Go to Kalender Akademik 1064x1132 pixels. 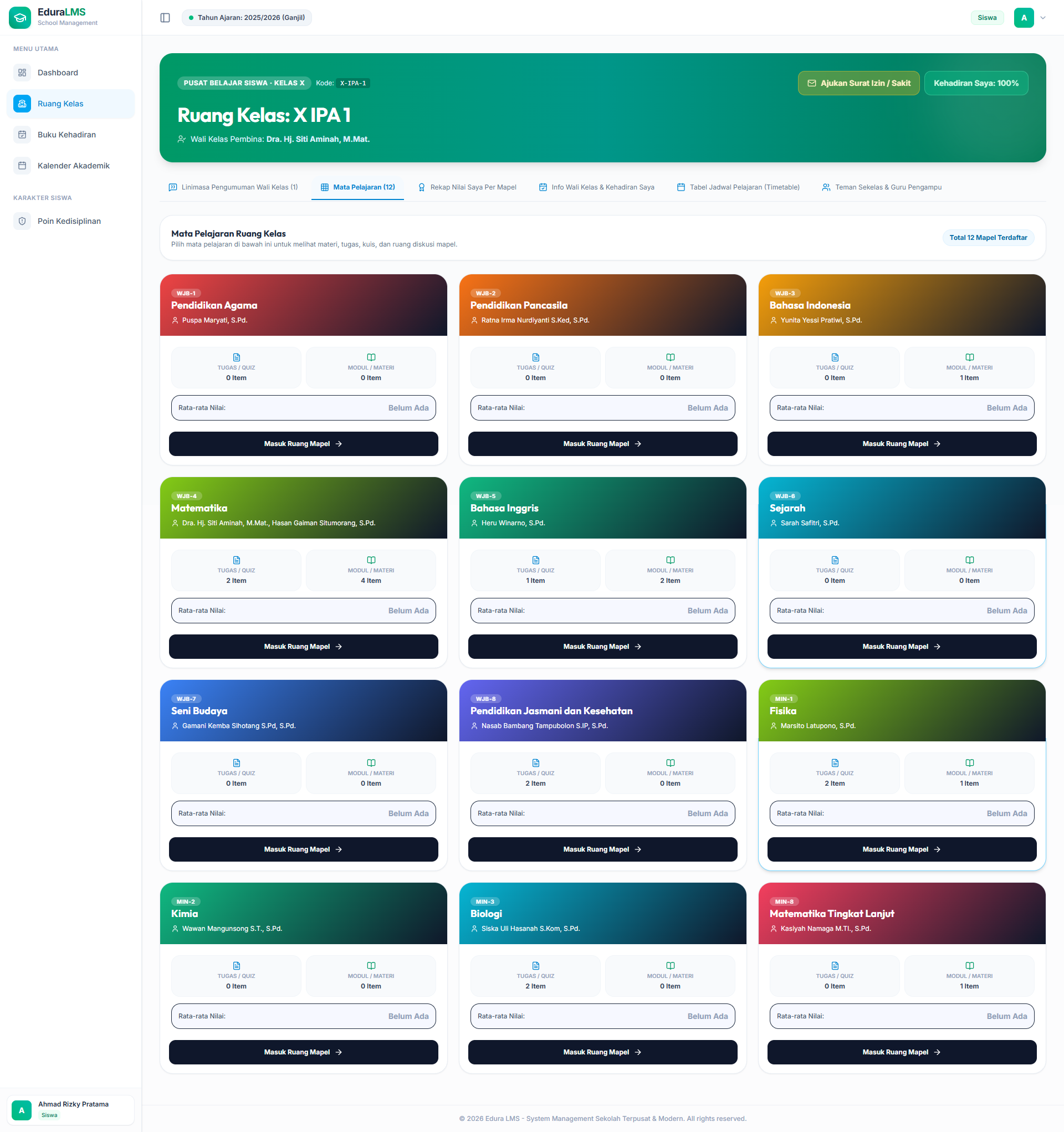(70, 166)
